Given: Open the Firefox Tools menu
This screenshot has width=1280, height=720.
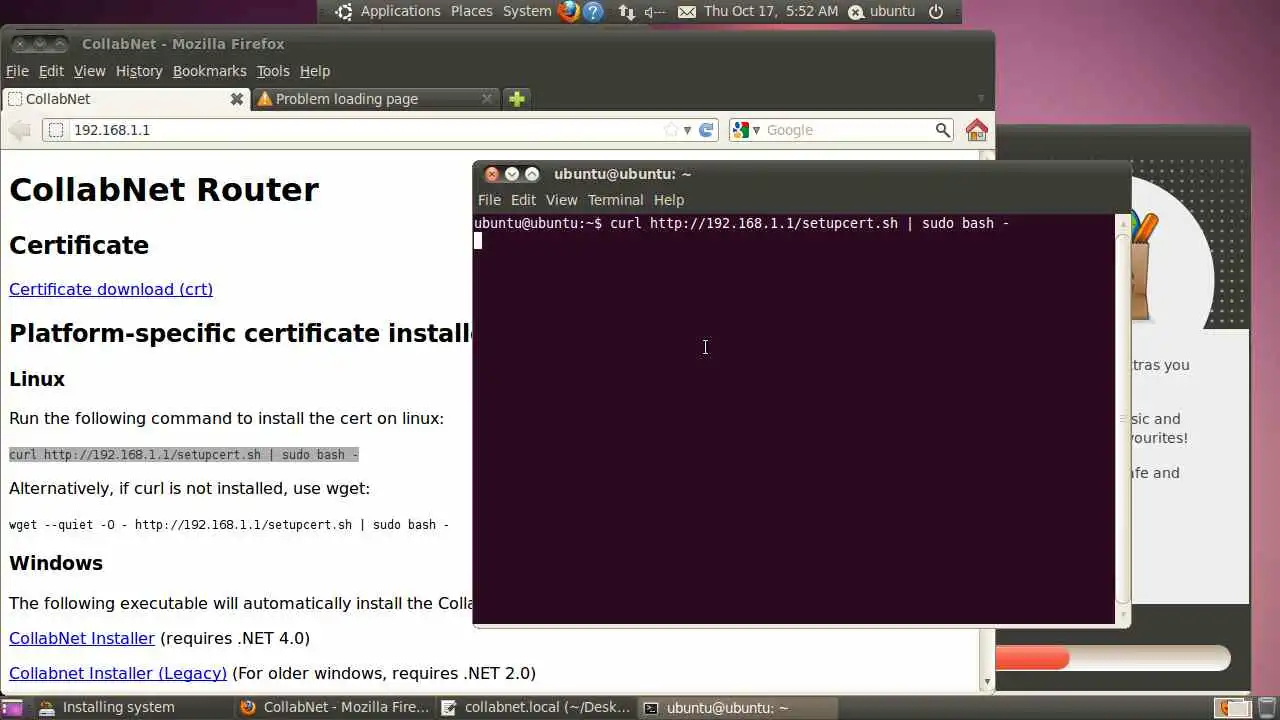Looking at the screenshot, I should click(x=273, y=71).
